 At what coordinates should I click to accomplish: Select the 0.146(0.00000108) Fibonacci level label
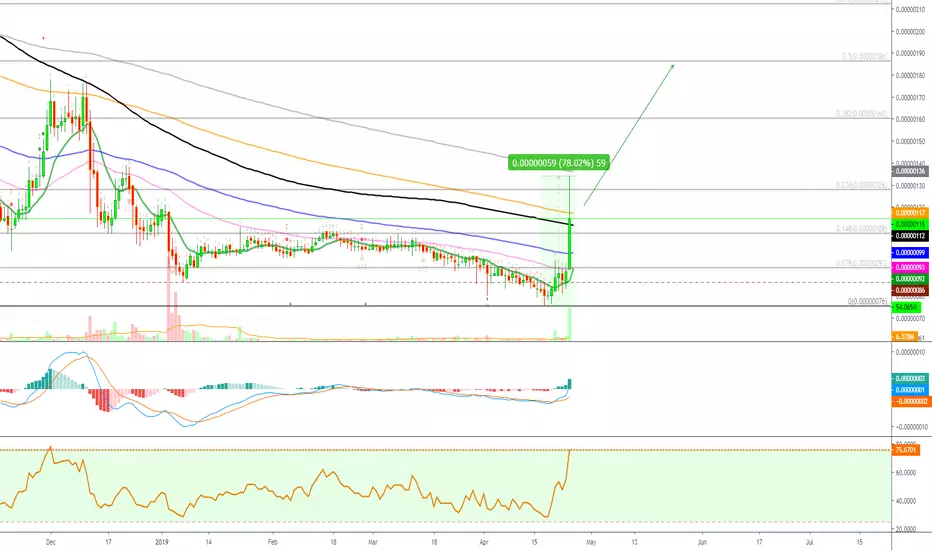(862, 228)
